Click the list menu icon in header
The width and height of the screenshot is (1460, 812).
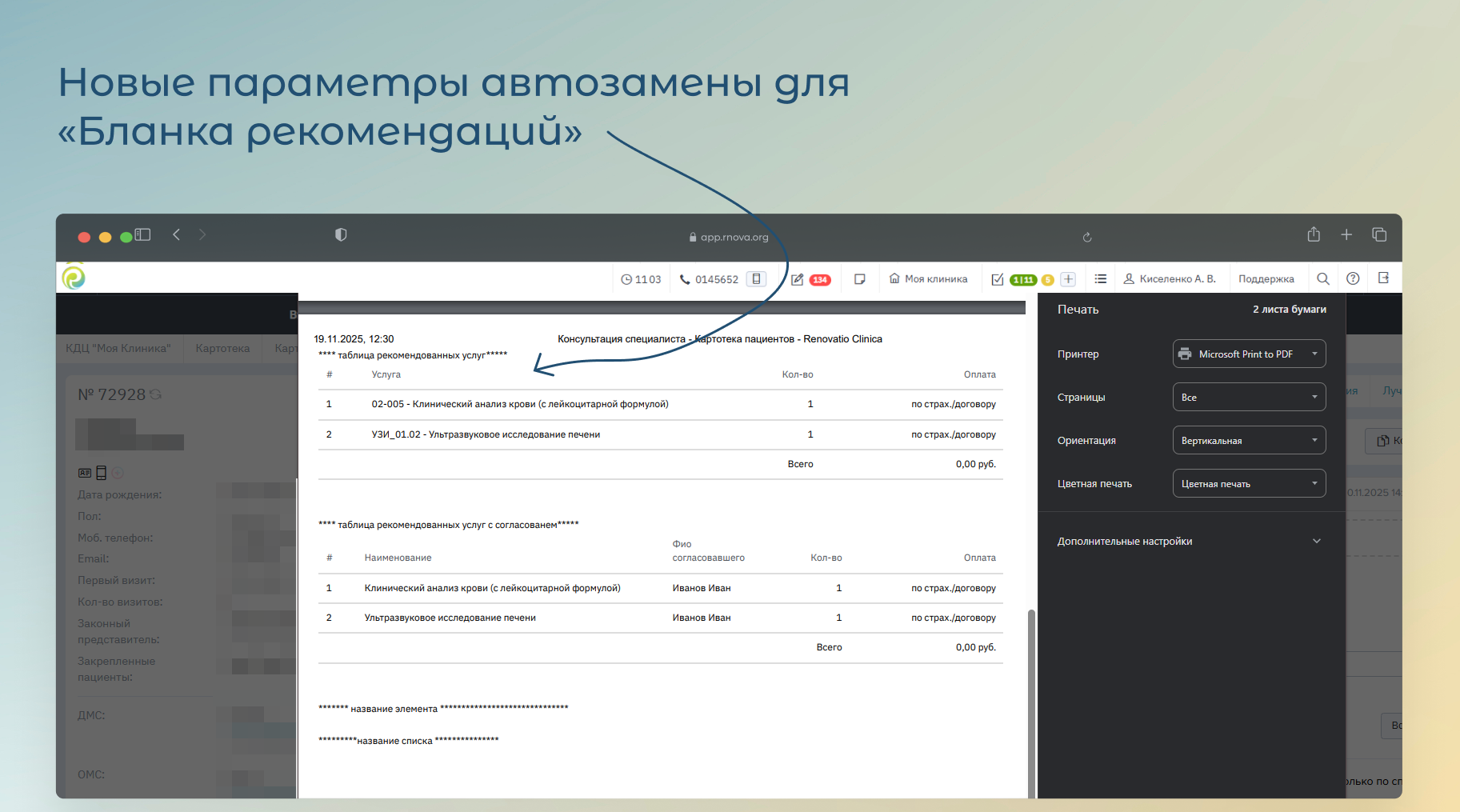[1101, 279]
